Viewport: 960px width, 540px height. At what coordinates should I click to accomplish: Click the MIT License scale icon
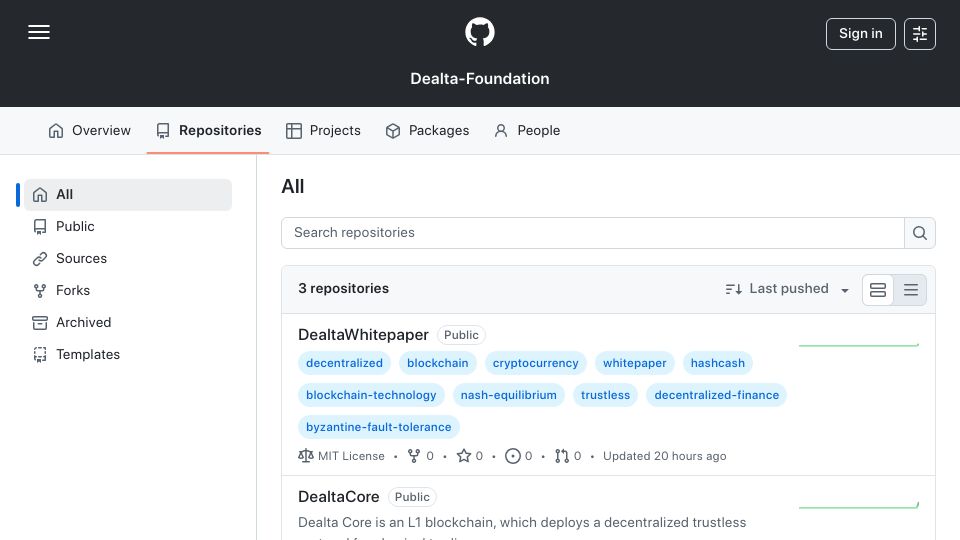306,456
